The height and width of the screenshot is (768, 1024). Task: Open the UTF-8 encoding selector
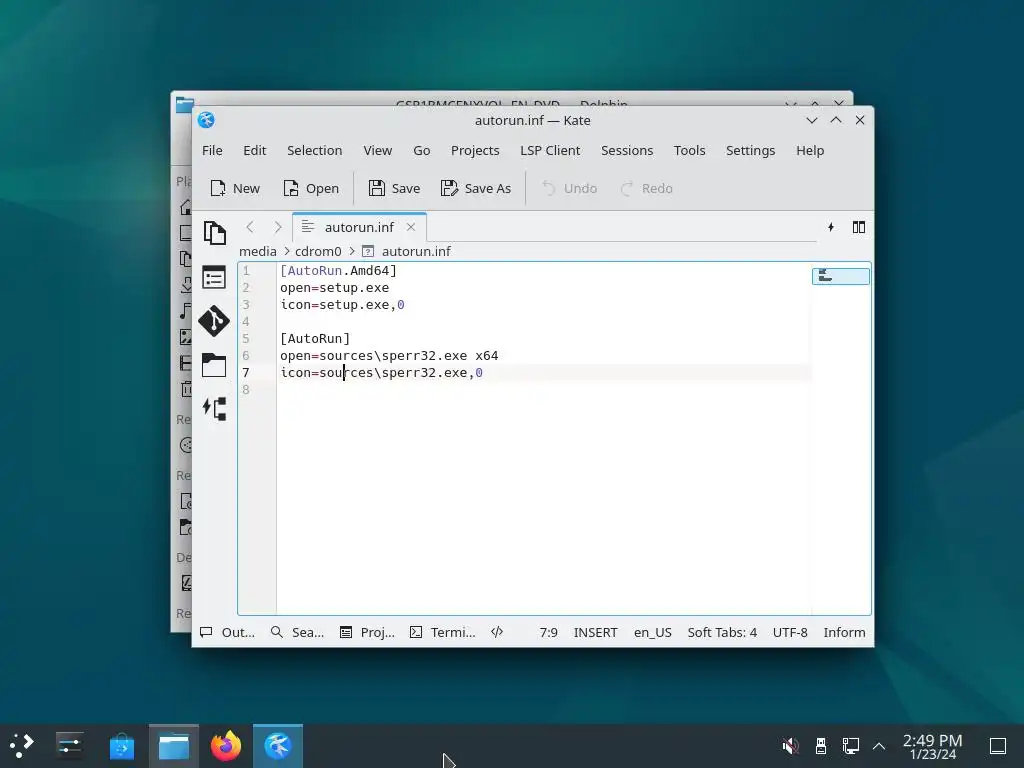[790, 632]
